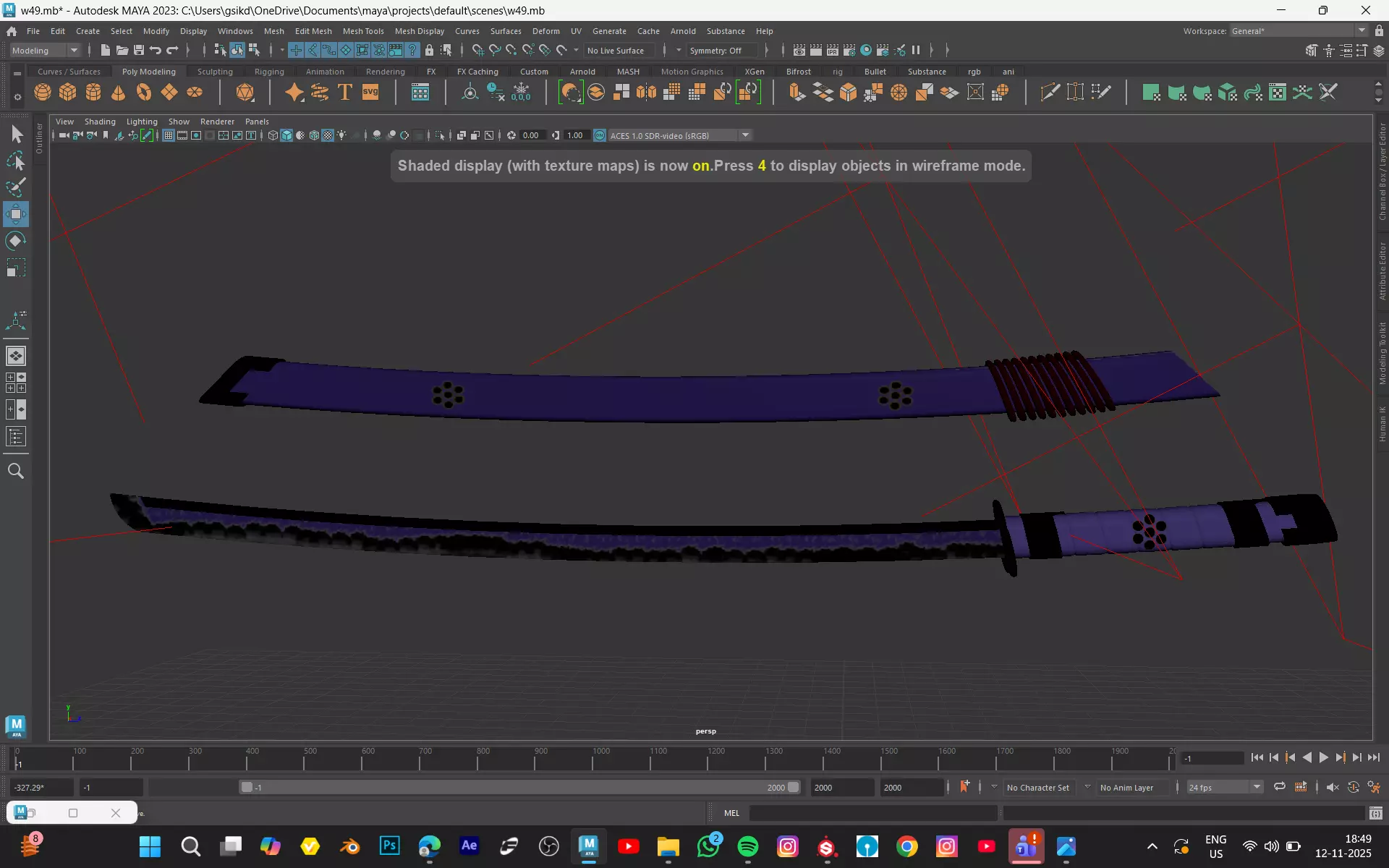Click the Multi-Cut tool shelf icon
This screenshot has height=868, width=1389.
(x=1050, y=93)
